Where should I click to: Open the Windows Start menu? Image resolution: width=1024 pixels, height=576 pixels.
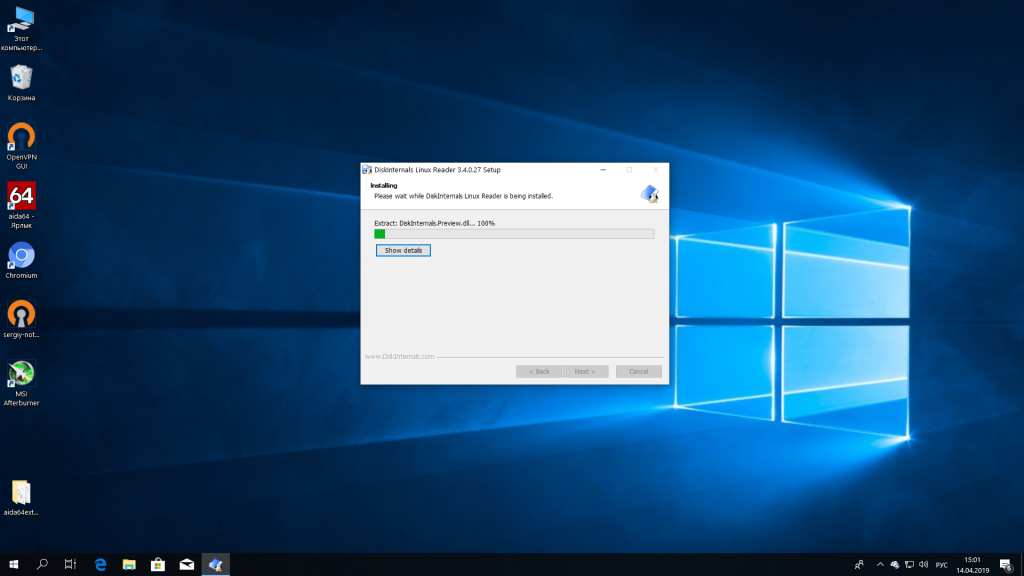tap(14, 565)
